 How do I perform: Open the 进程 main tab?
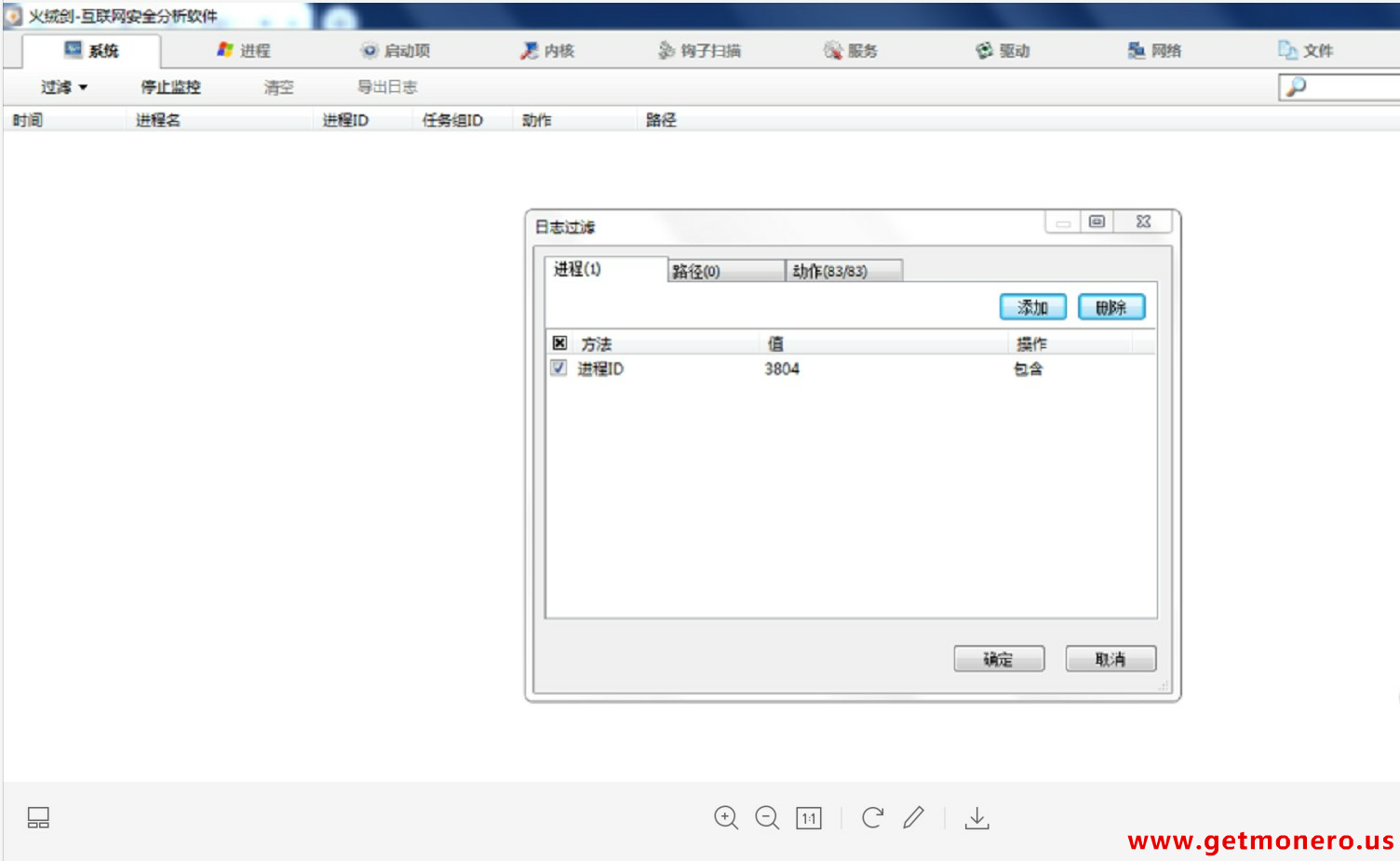point(244,50)
